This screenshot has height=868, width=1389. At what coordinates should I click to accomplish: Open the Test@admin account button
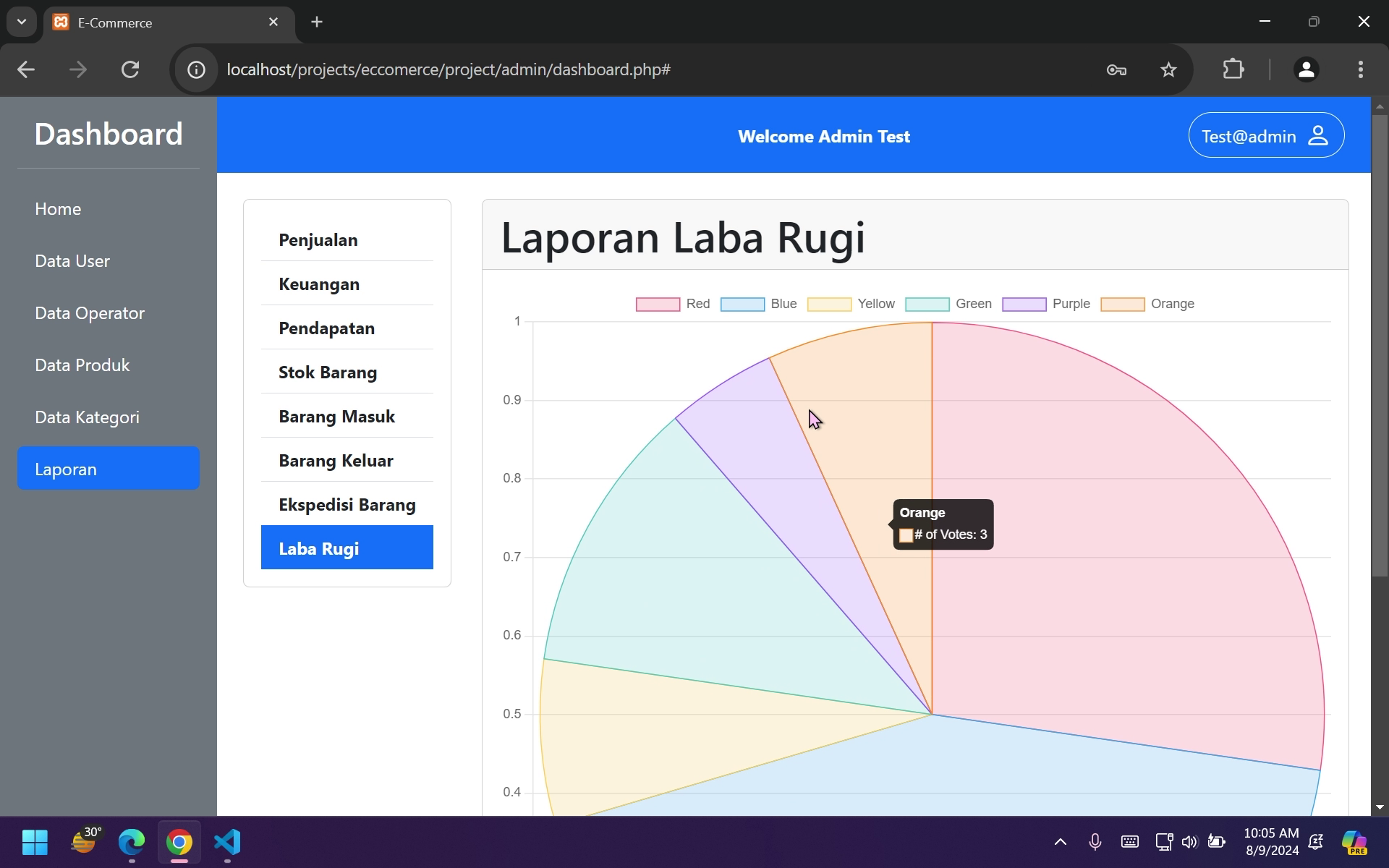pyautogui.click(x=1266, y=135)
